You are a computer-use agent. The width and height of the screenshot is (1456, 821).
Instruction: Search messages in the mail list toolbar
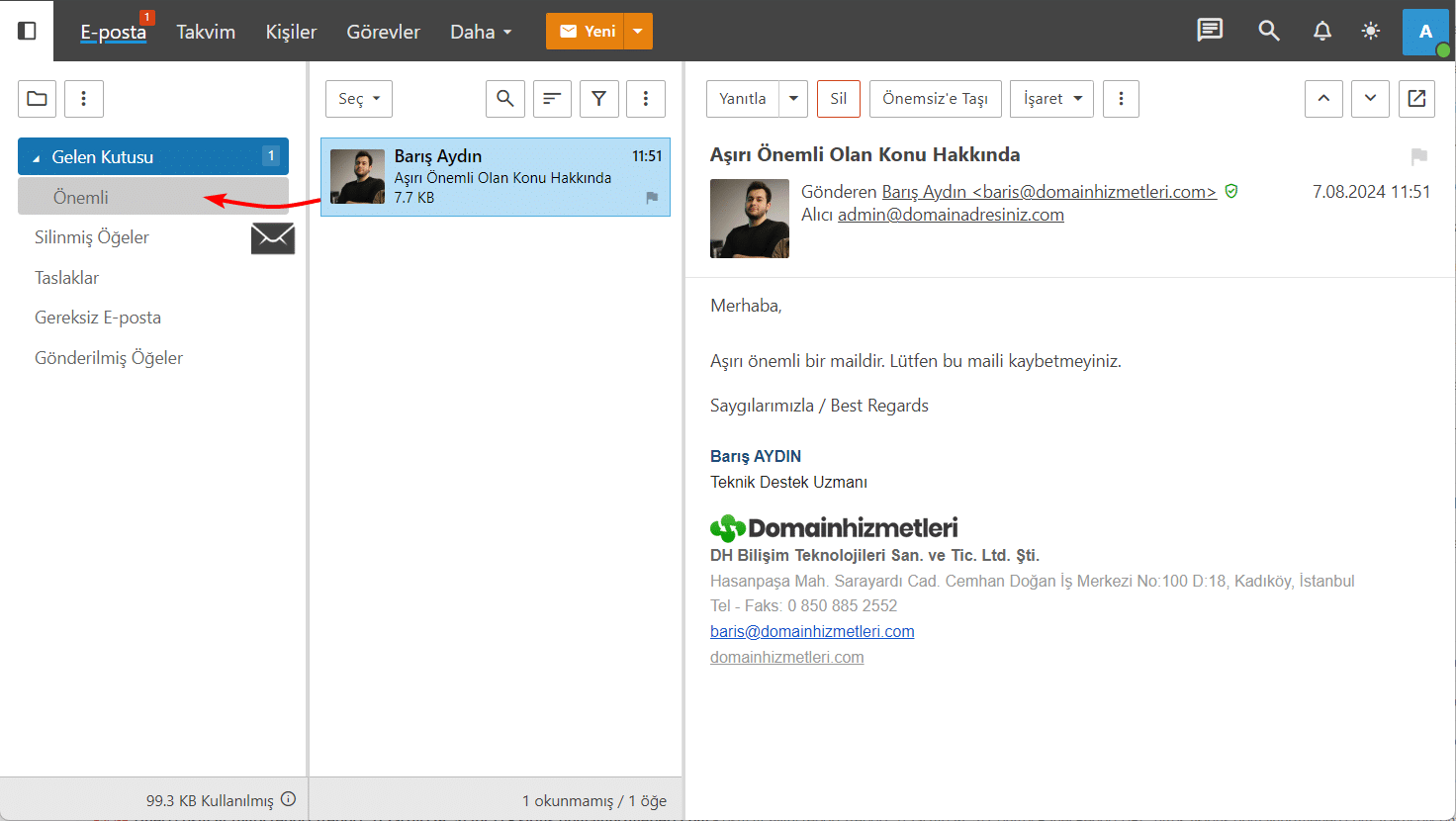coord(504,99)
